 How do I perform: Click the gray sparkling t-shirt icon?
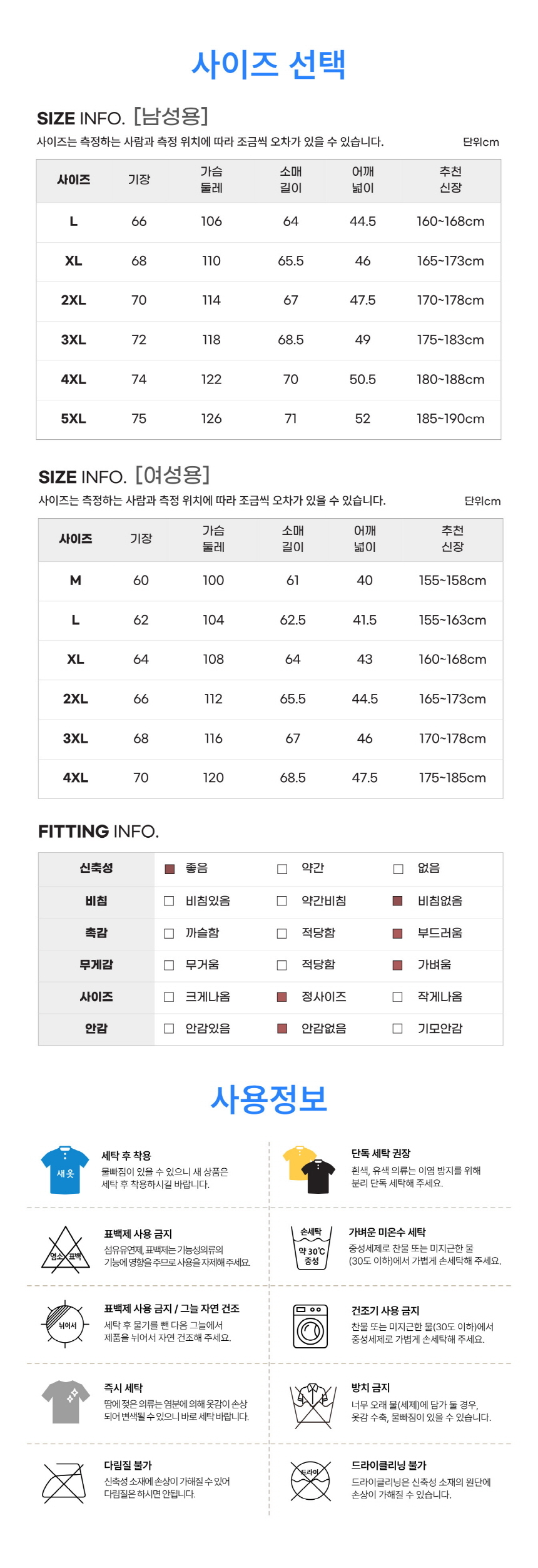(x=66, y=1402)
